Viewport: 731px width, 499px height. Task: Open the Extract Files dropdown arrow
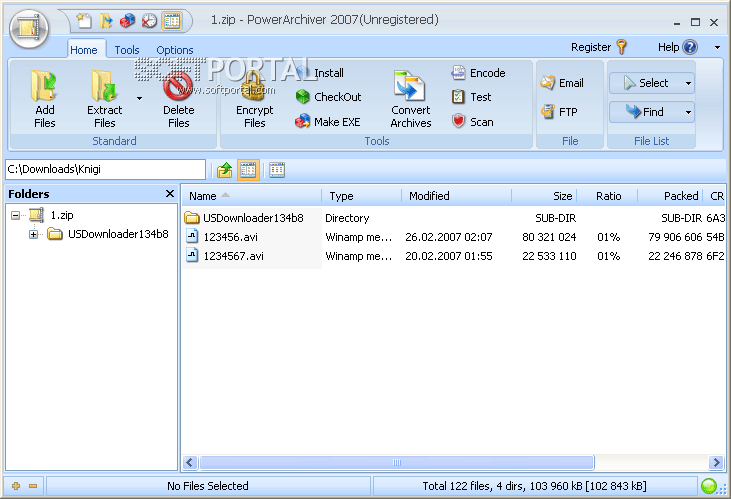139,98
